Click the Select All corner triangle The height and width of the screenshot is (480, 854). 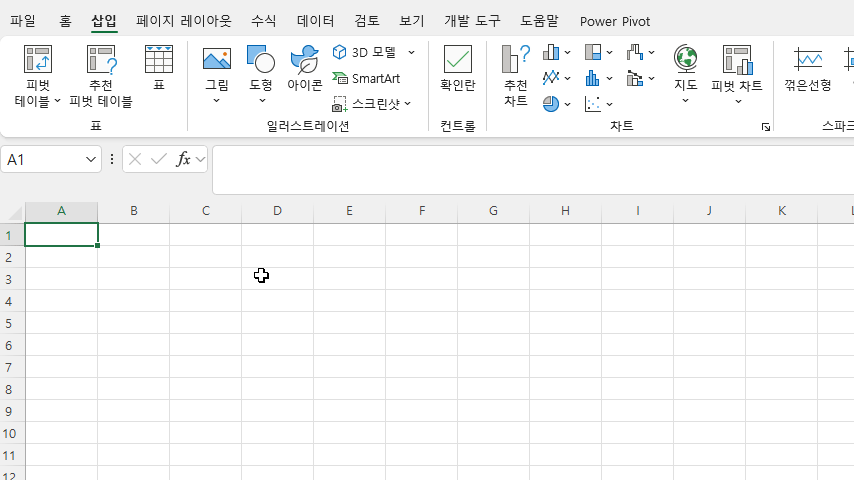point(14,212)
